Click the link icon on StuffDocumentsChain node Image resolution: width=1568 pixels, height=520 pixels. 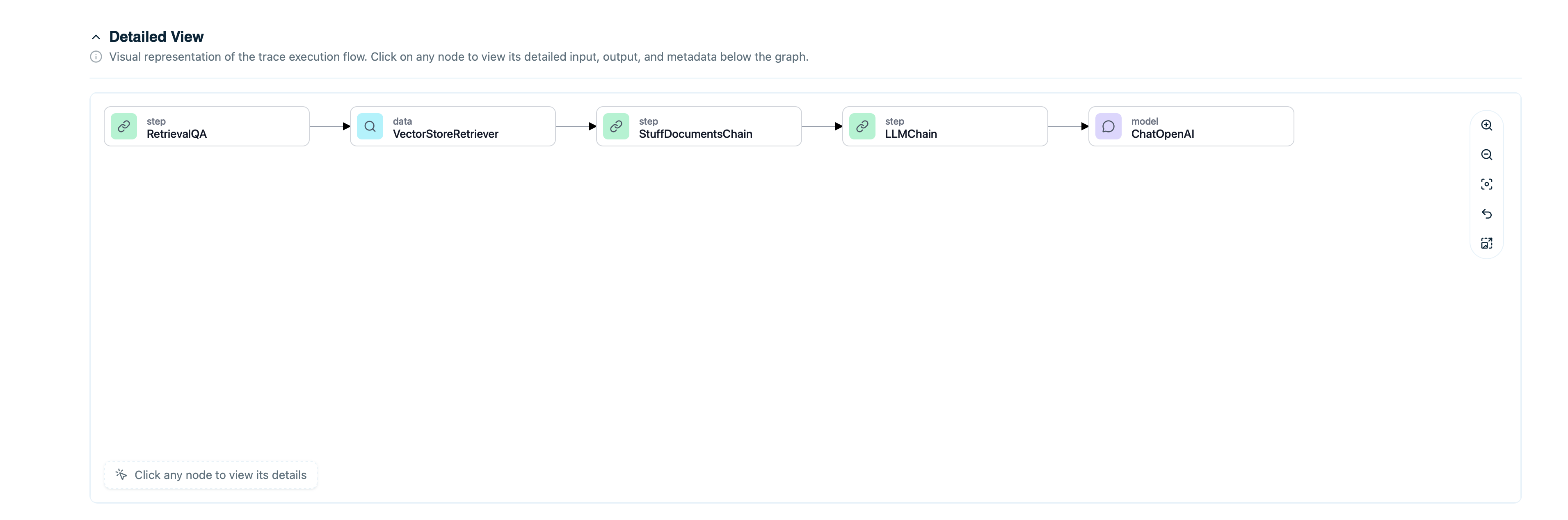(616, 126)
